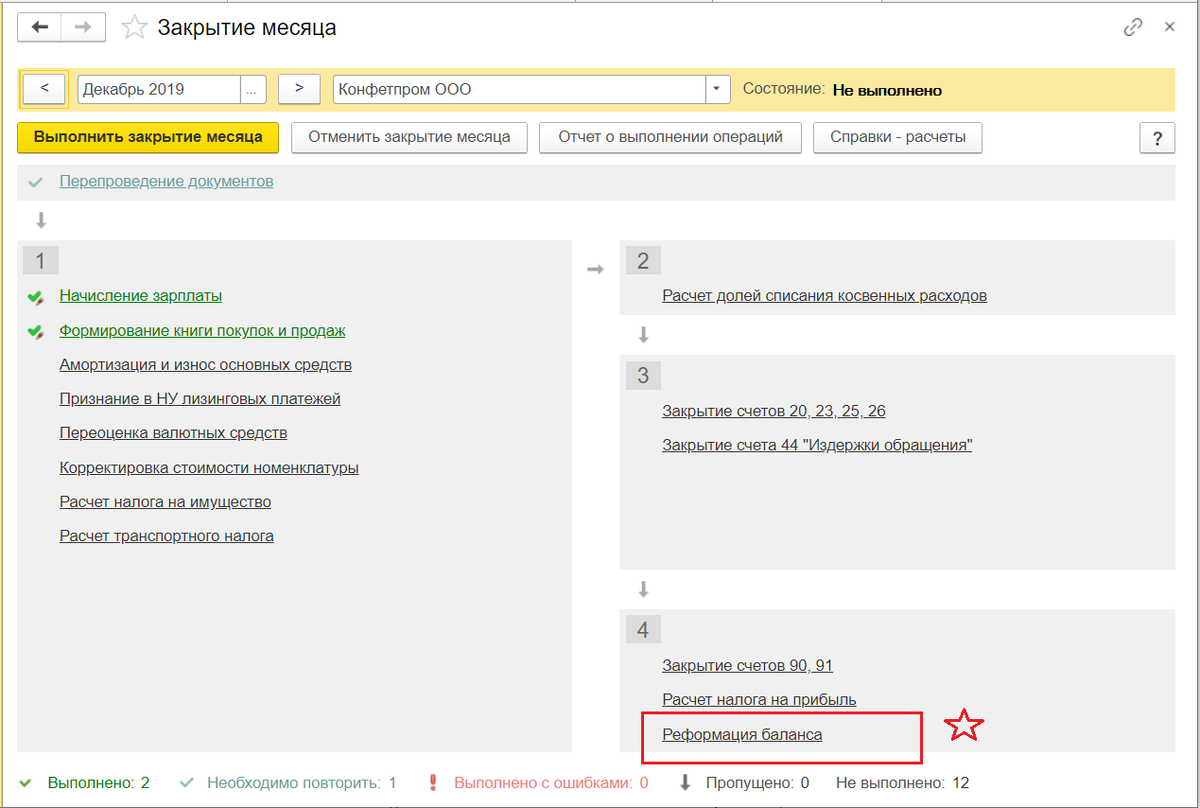Go to next period with the > button
Screen dimensions: 1200x808
click(x=298, y=88)
